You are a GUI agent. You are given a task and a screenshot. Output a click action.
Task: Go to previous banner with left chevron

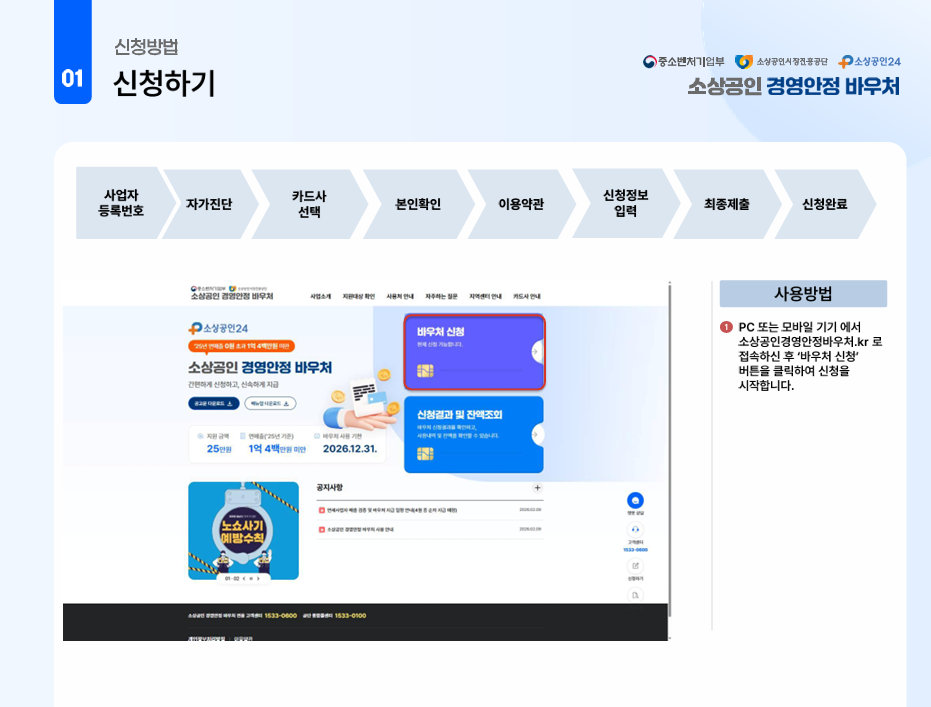coord(244,578)
